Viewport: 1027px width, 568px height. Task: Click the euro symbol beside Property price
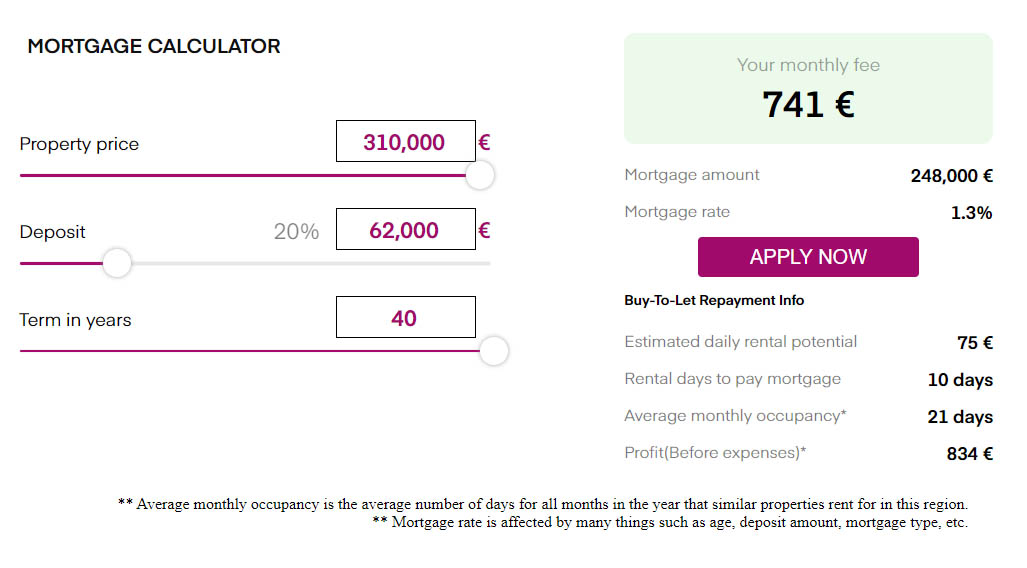[484, 143]
